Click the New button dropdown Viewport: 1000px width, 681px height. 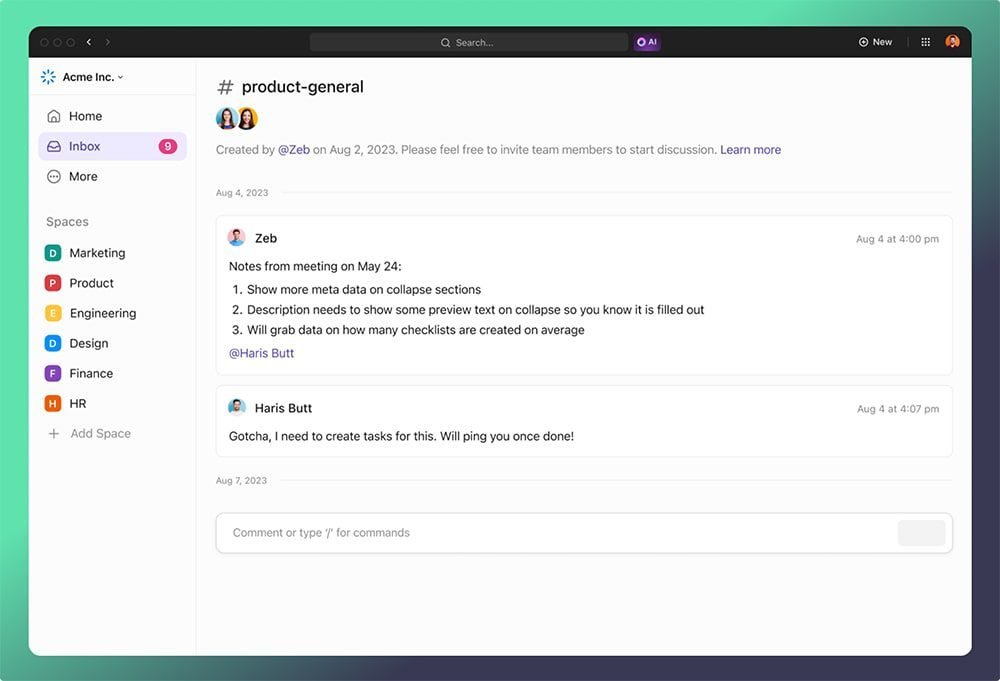point(875,42)
